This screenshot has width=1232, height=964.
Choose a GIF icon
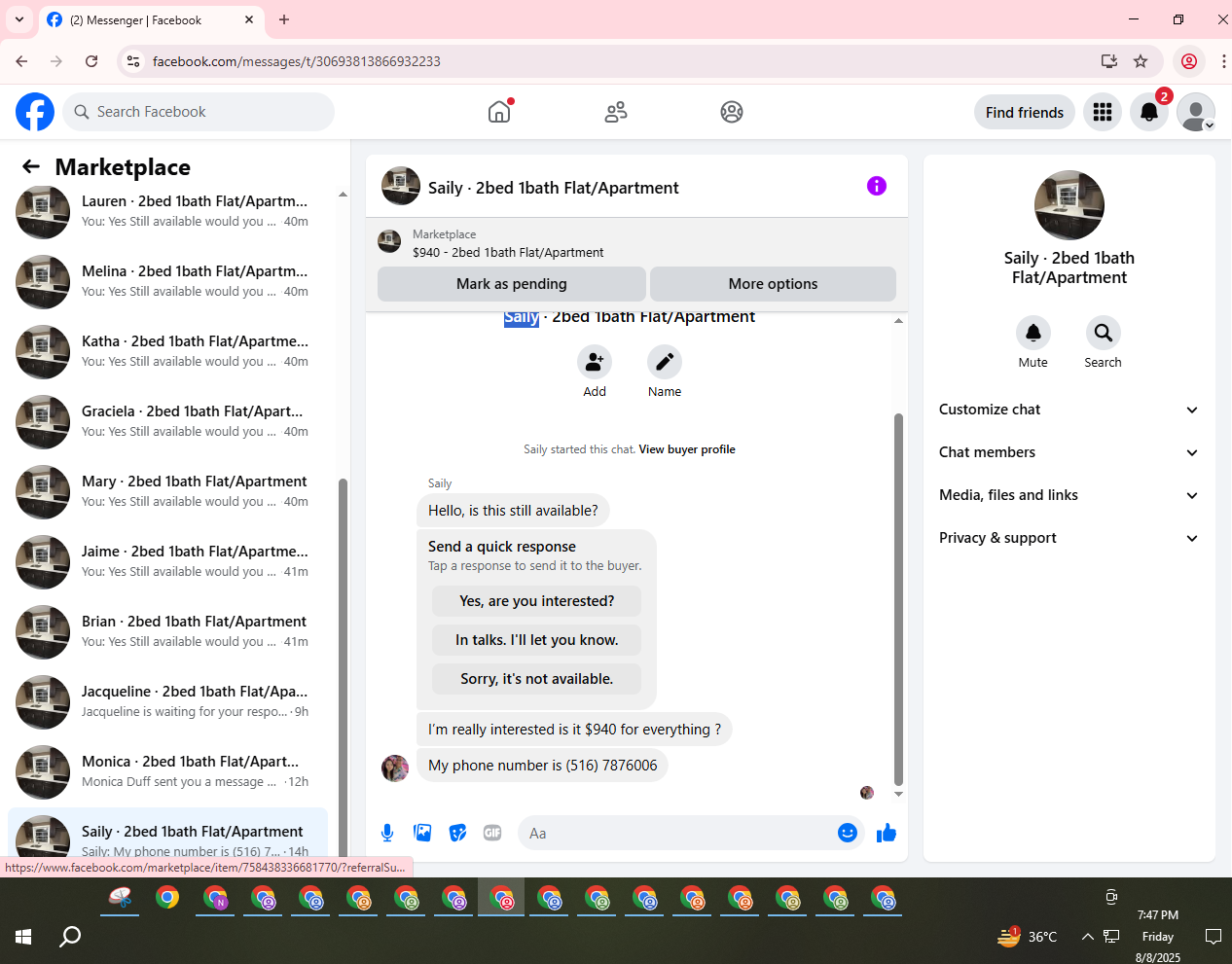tap(492, 833)
